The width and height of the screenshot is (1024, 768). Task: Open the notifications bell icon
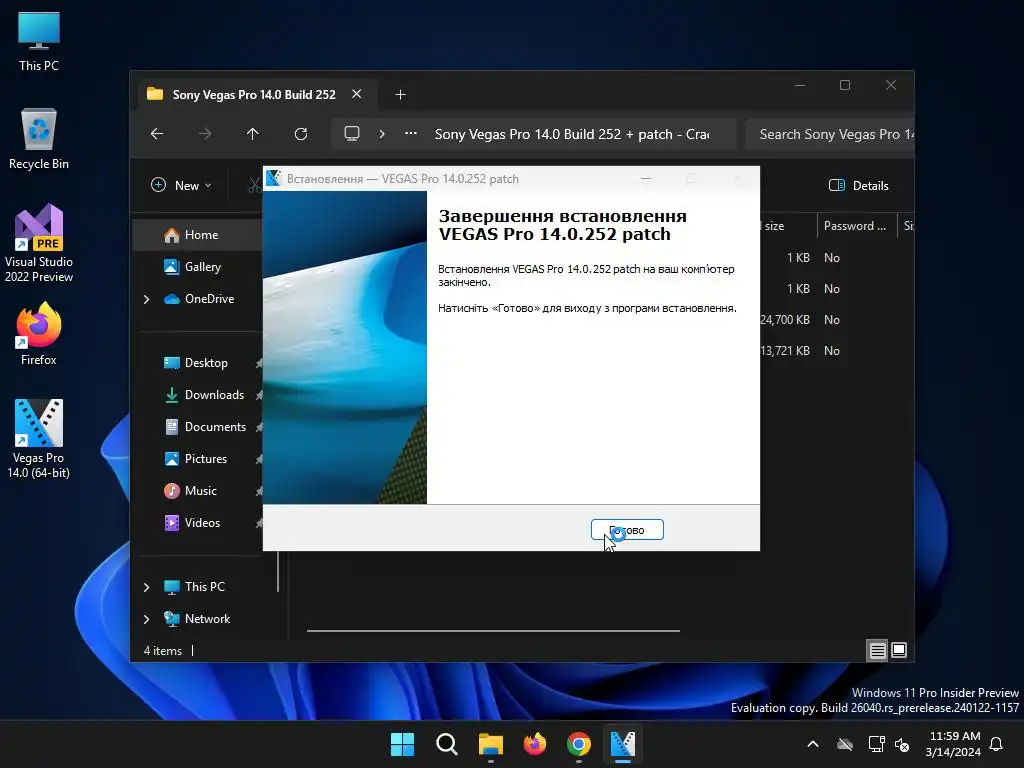click(997, 744)
